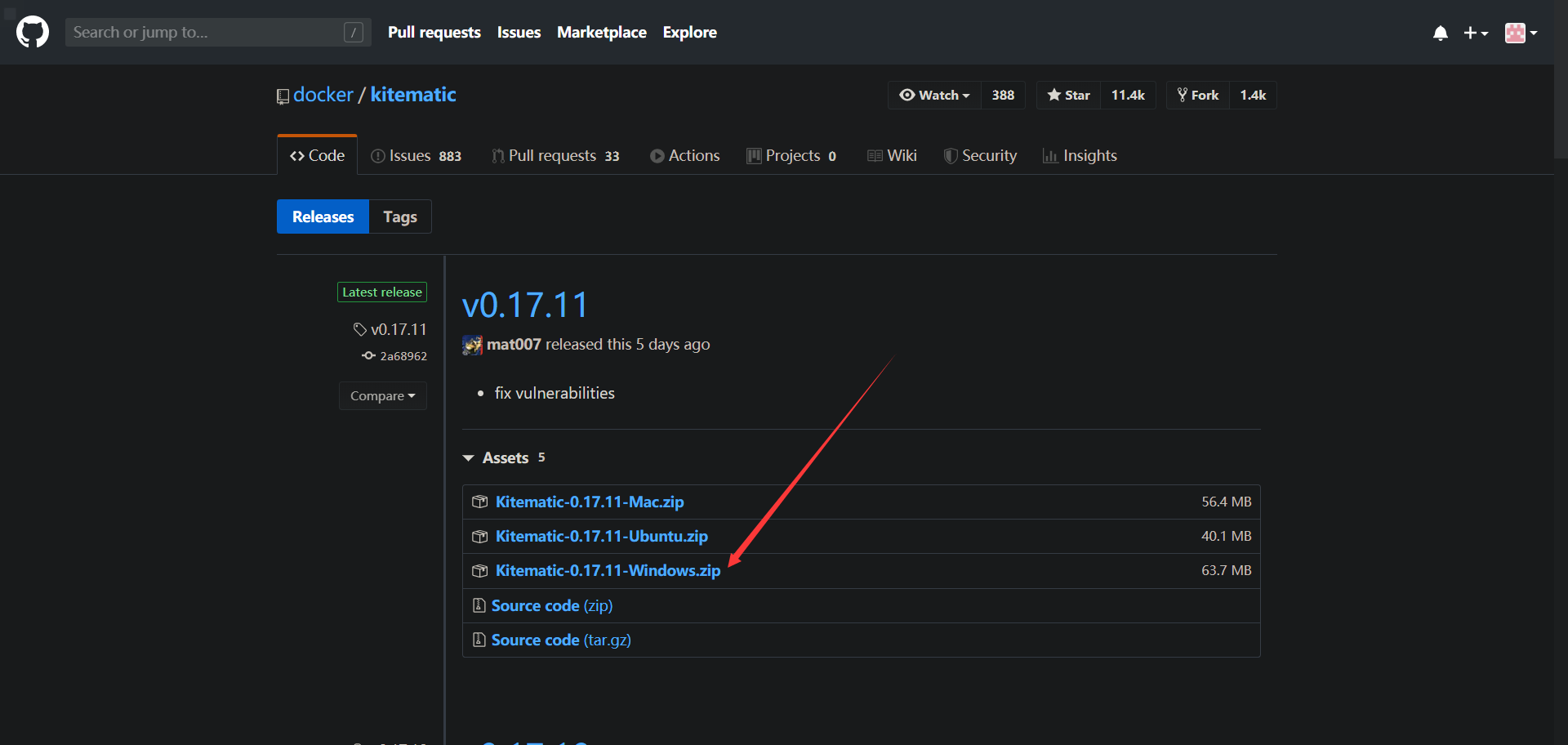The height and width of the screenshot is (745, 1568).
Task: Open the notifications bell
Action: [1441, 33]
